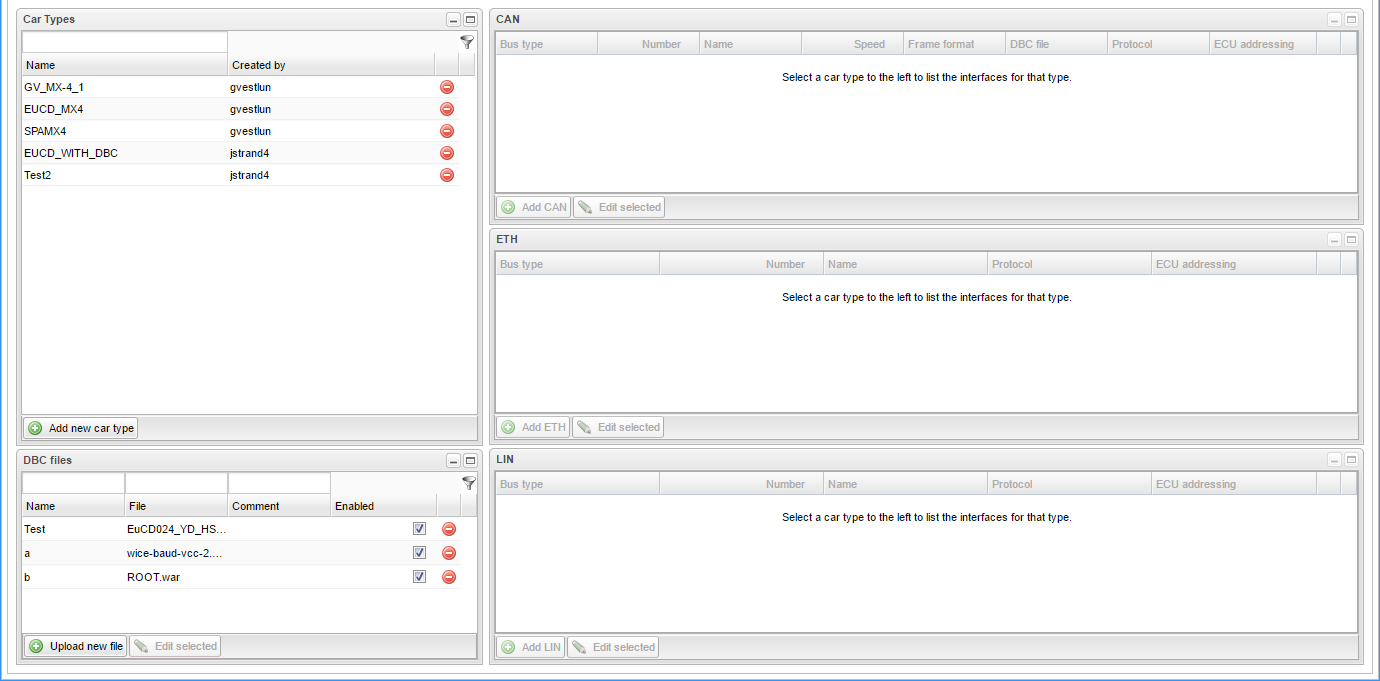The width and height of the screenshot is (1380, 681).
Task: Maximize the DBC files panel
Action: (470, 461)
